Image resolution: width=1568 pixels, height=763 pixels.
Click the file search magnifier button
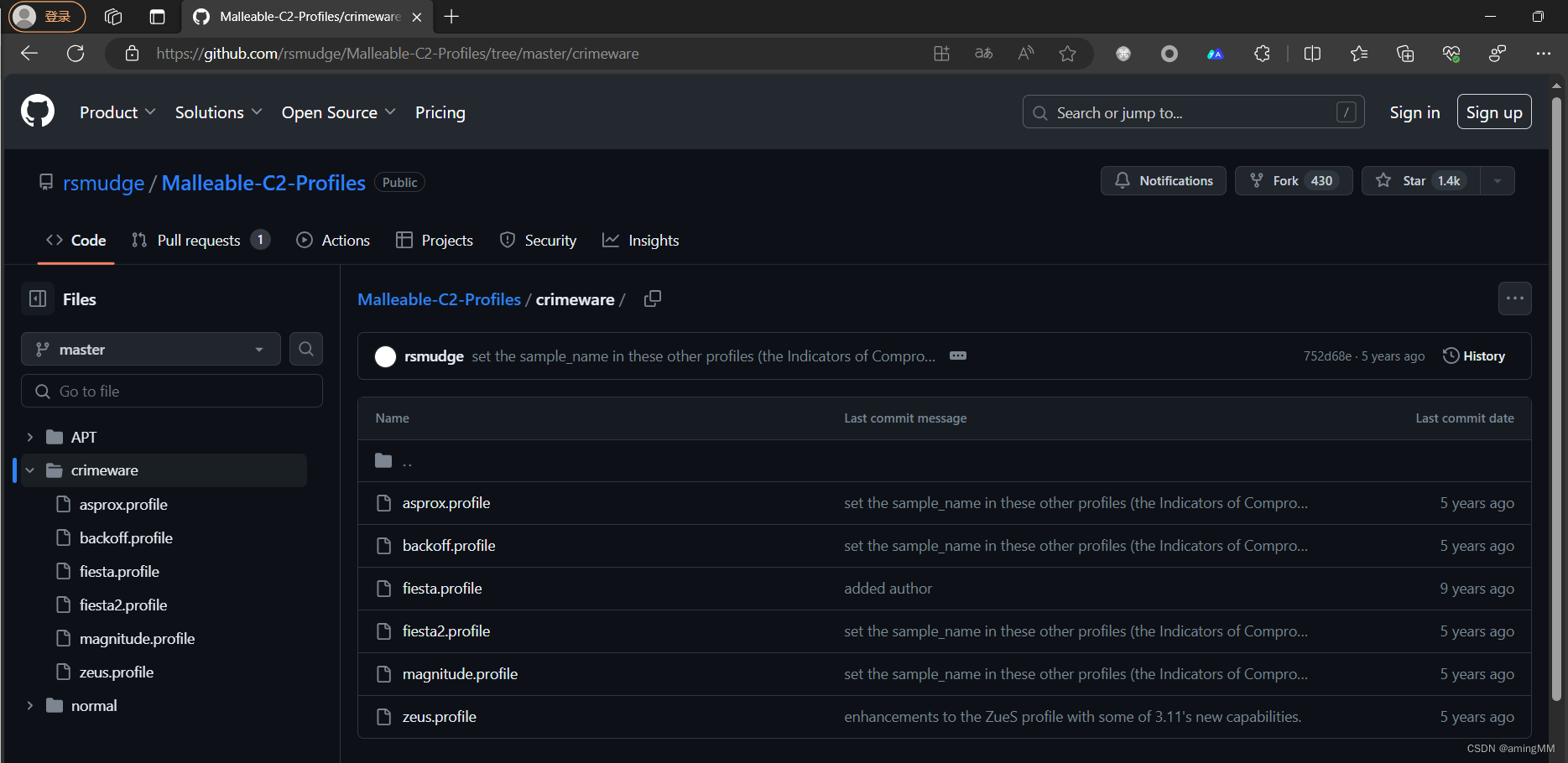click(306, 349)
